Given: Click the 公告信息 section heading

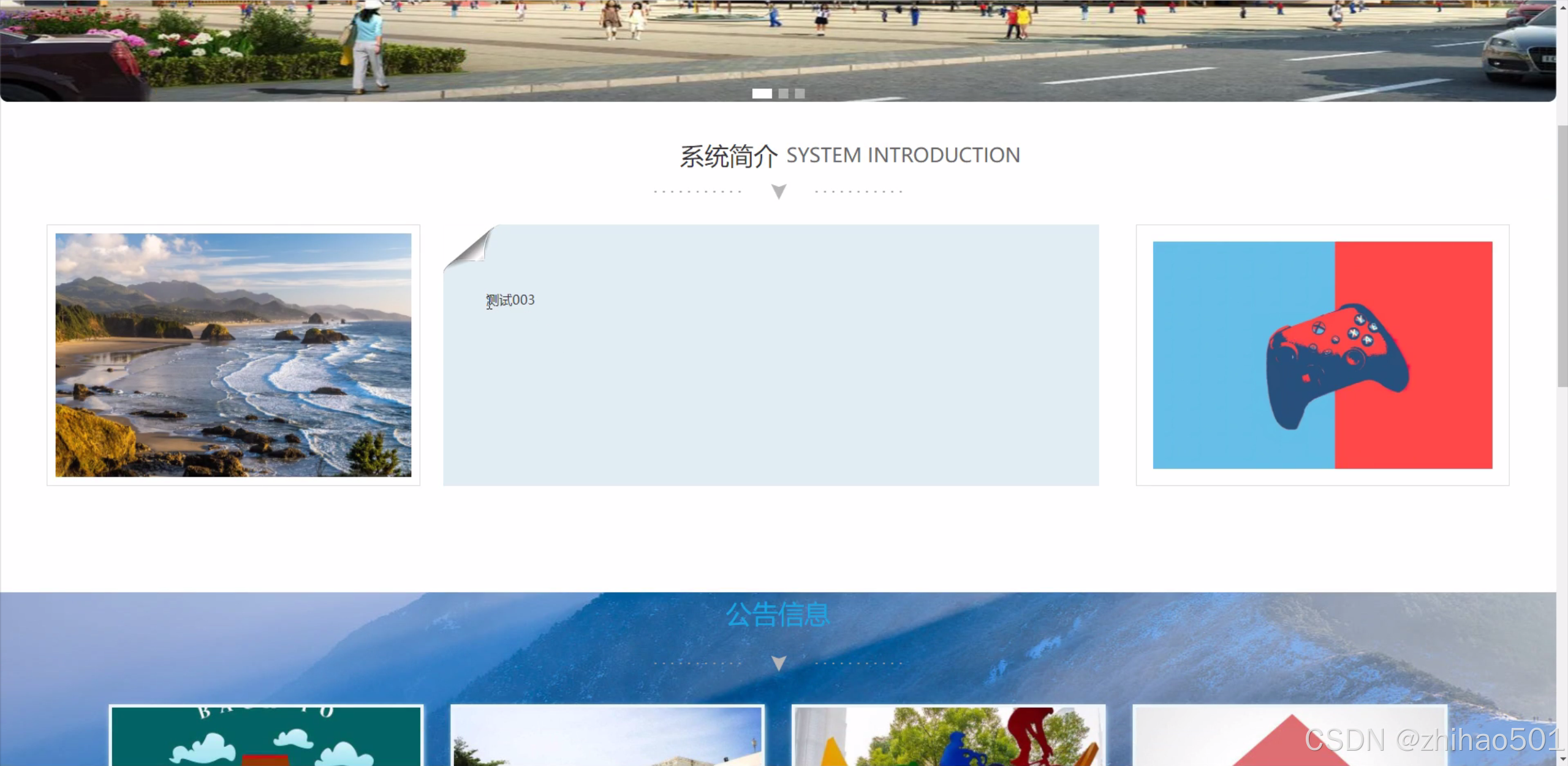Looking at the screenshot, I should point(778,615).
